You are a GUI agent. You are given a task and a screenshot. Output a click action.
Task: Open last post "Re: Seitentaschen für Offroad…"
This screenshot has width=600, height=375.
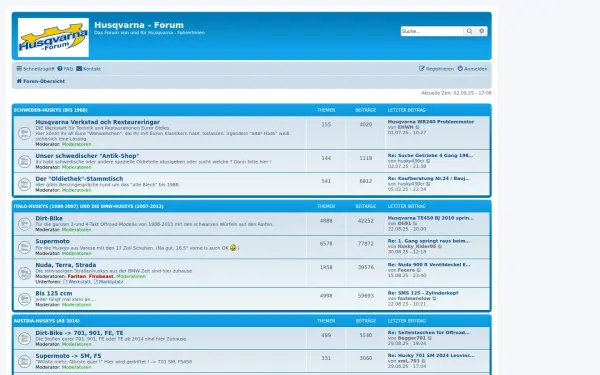428,333
